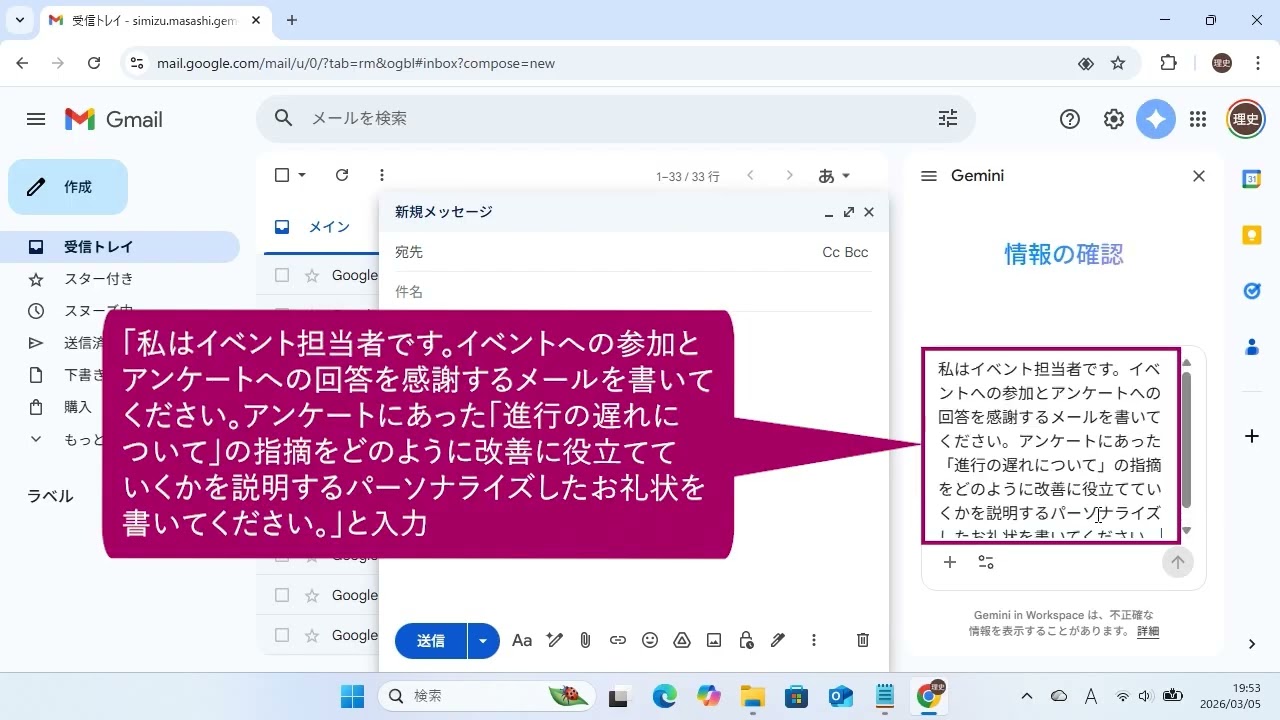This screenshot has height=720, width=1280.
Task: Check the Google email checkbox above last row
Action: pos(282,595)
